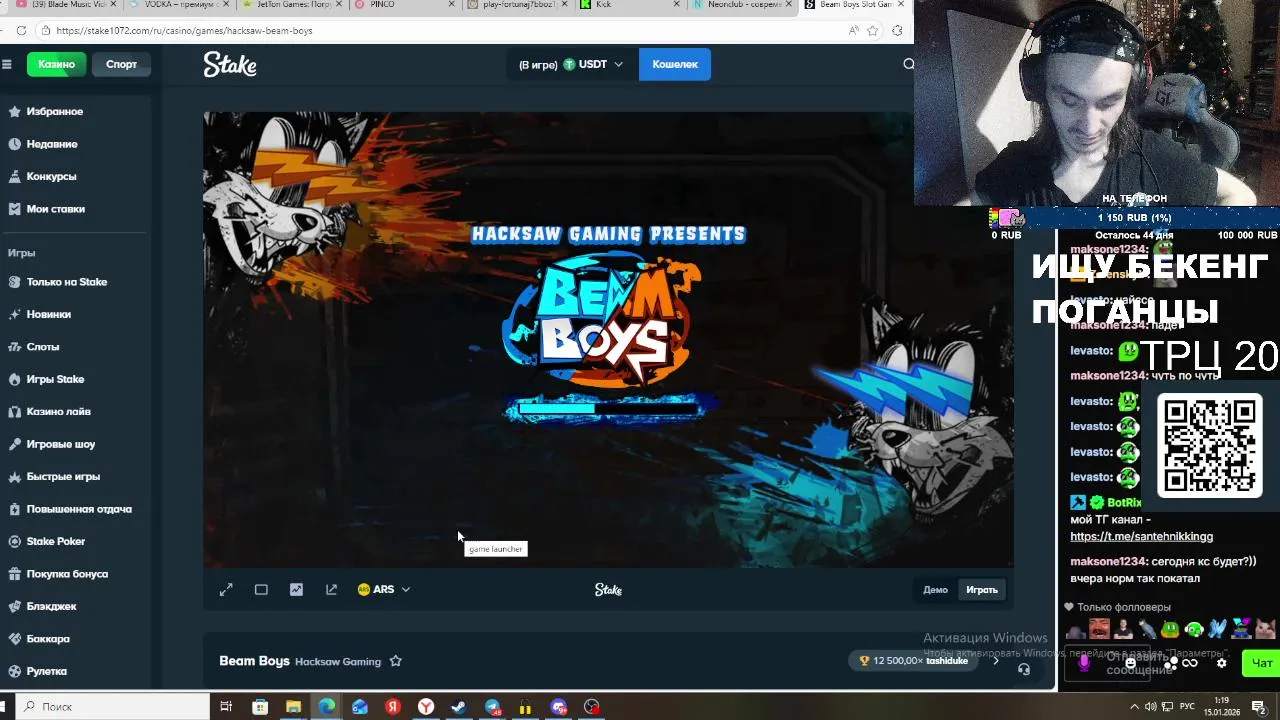Click the clock icon next to Недавние

(14, 144)
